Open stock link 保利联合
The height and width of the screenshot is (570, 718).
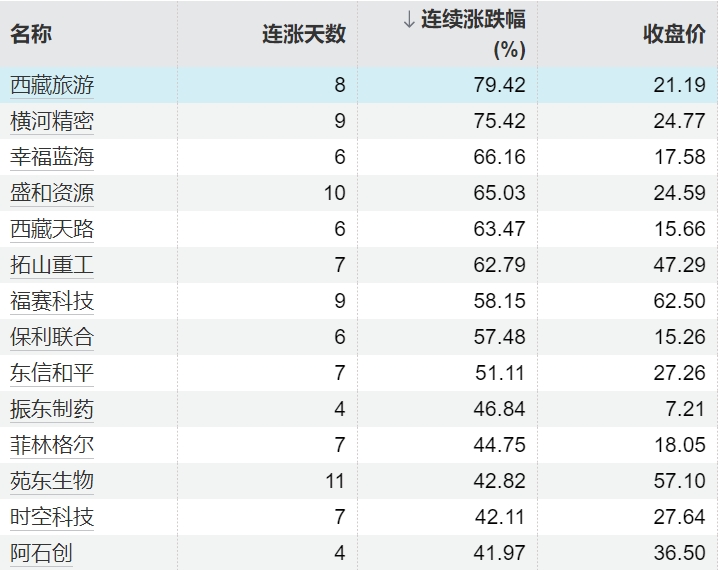[52, 337]
